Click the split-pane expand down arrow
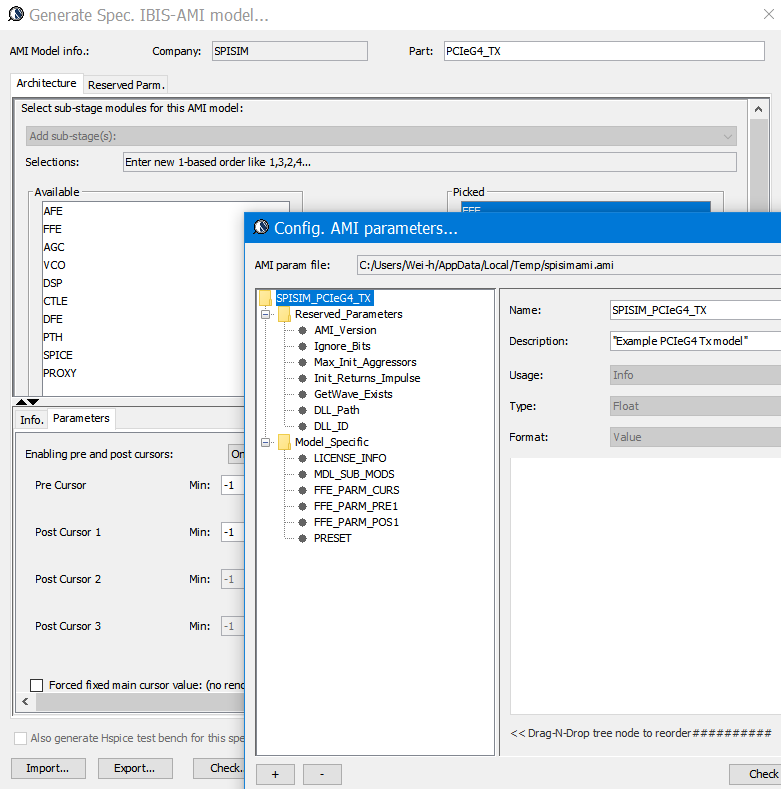Viewport: 781px width, 789px height. pyautogui.click(x=33, y=401)
